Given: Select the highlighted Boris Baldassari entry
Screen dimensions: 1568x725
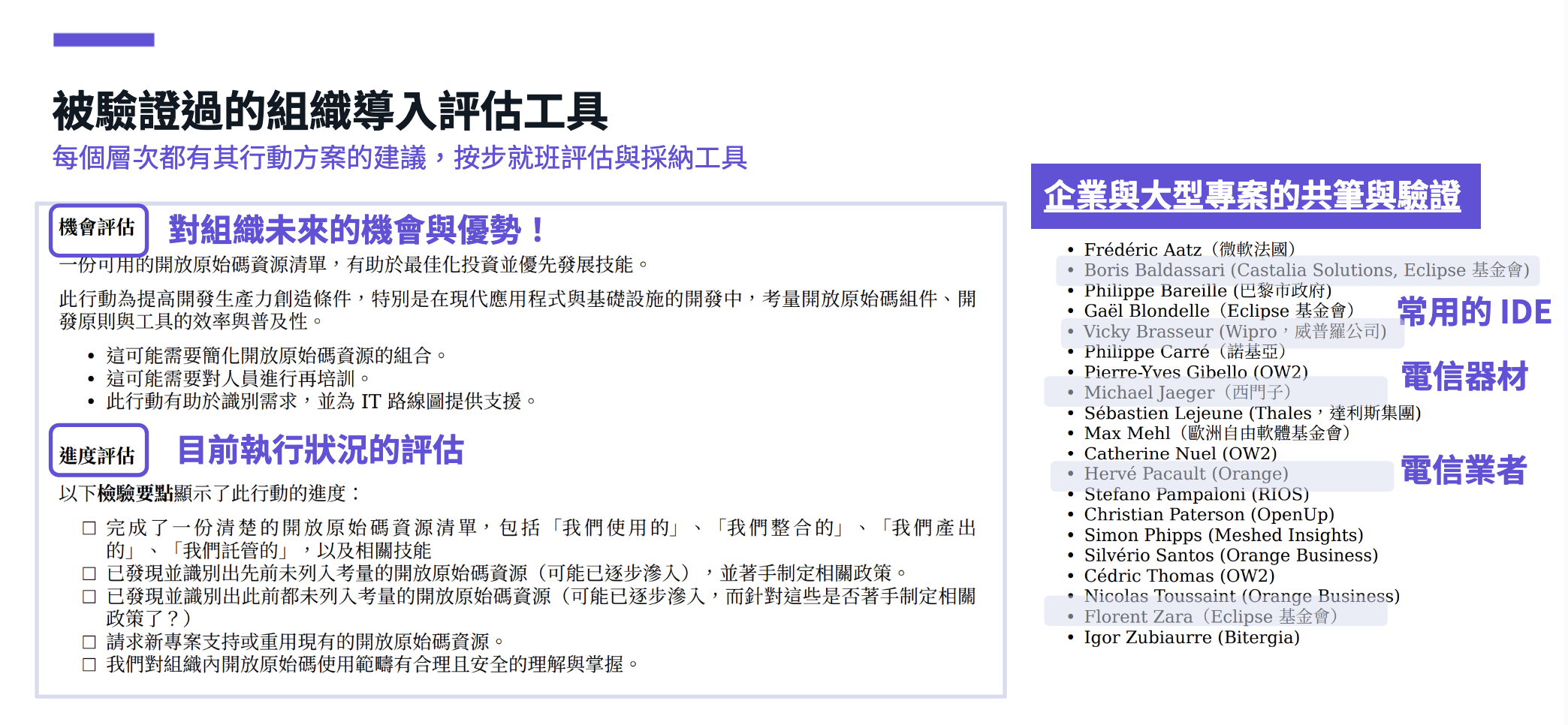Looking at the screenshot, I should tap(1306, 270).
